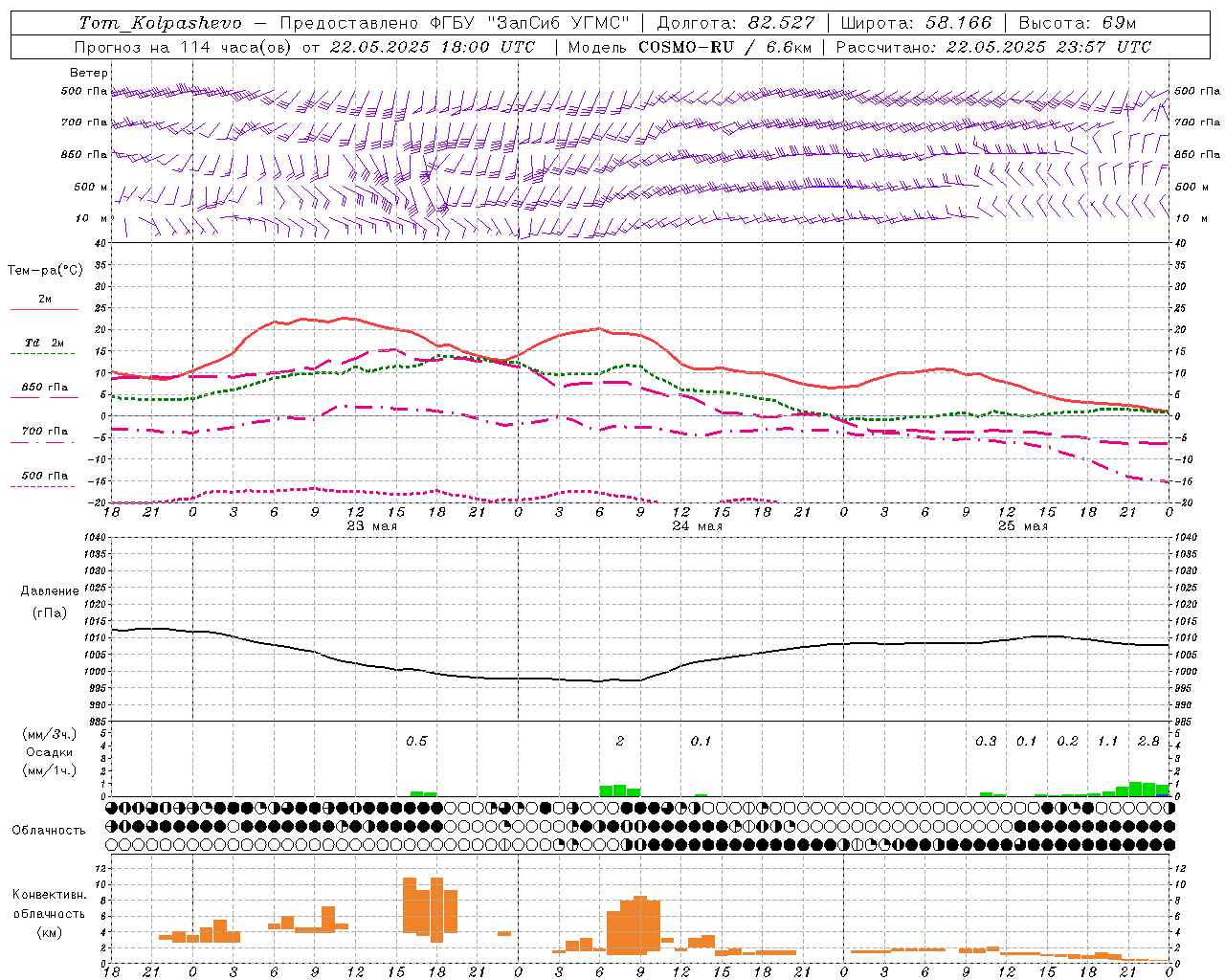Image resolution: width=1225 pixels, height=980 pixels.
Task: Click the Tom_Kolpashevo station title
Action: click(161, 23)
